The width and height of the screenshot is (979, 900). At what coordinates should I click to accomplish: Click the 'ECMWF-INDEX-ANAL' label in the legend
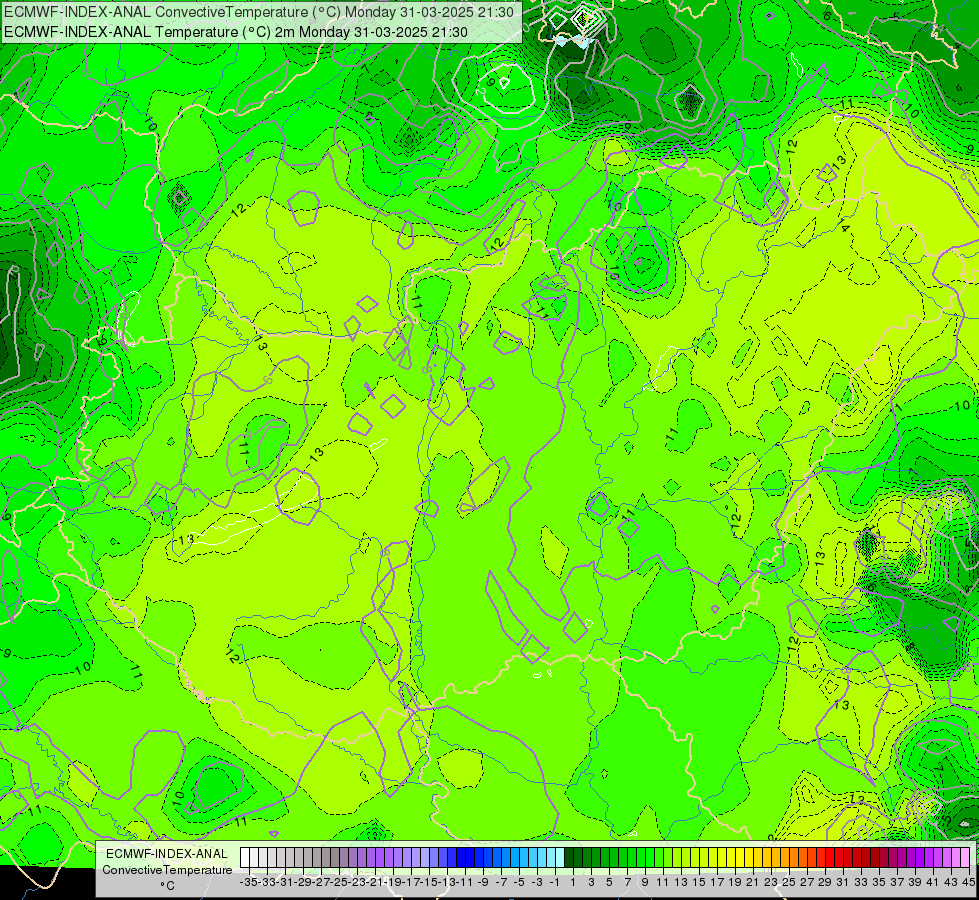(167, 854)
